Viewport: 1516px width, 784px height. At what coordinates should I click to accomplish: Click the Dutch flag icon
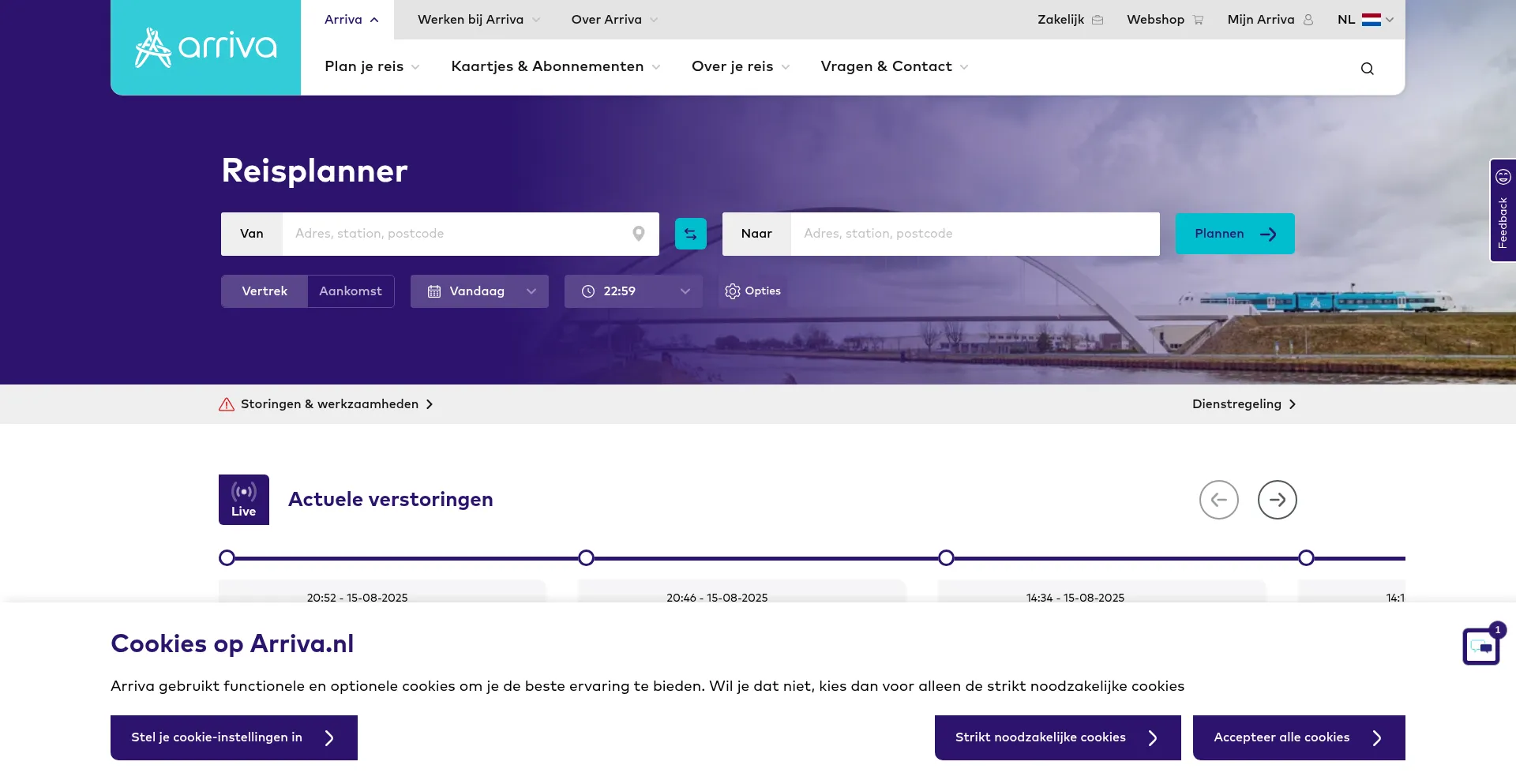click(1372, 20)
